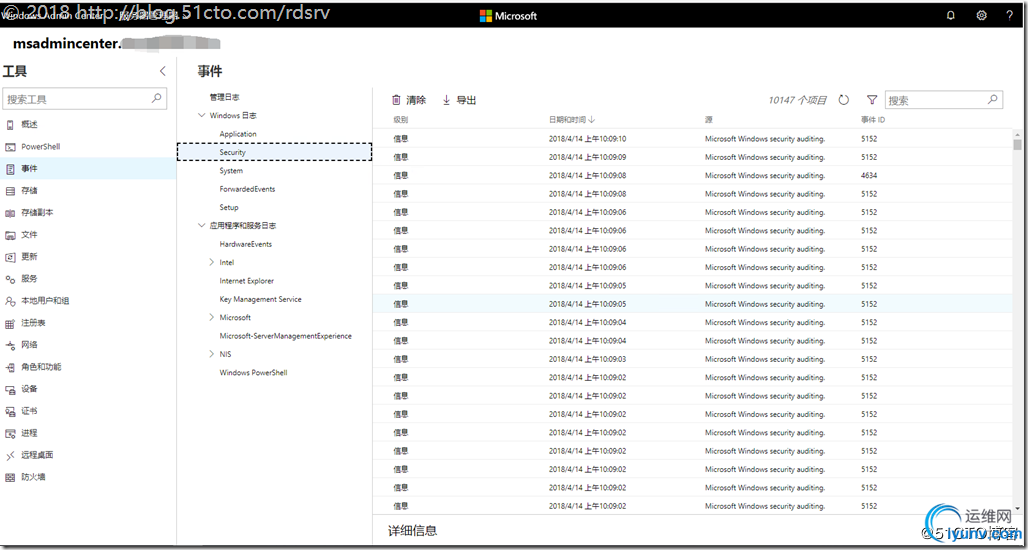Sort by 日期和时间 column header

[571, 120]
